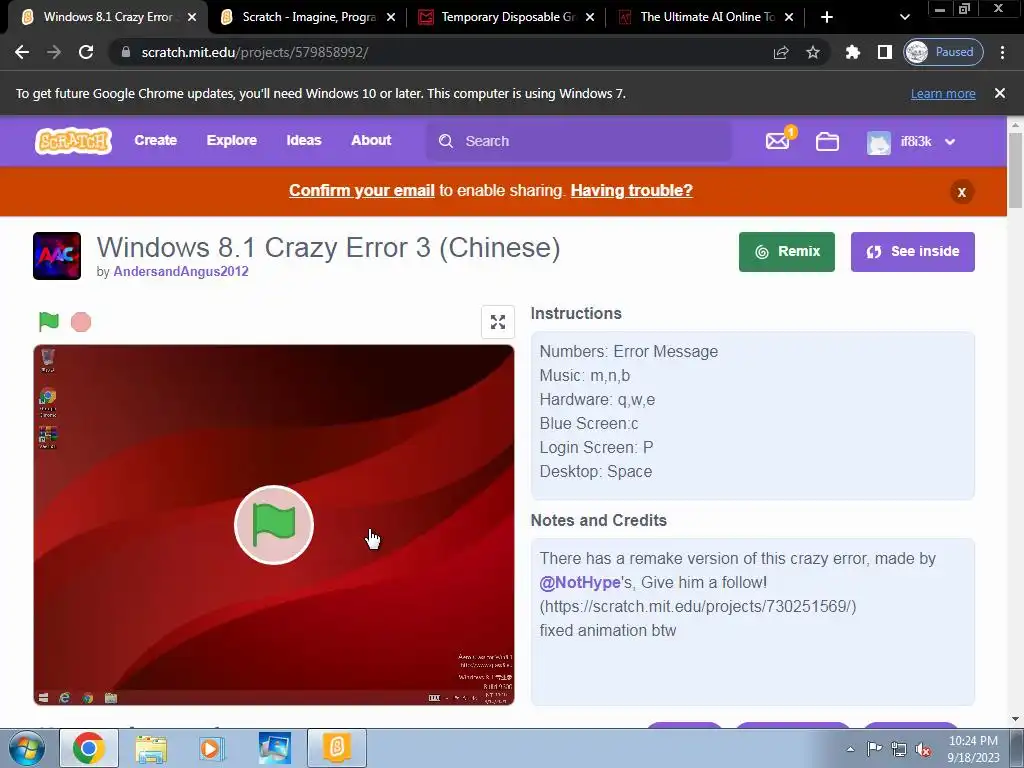The image size is (1024, 768).
Task: Click the Paused profile button
Action: pyautogui.click(x=943, y=52)
